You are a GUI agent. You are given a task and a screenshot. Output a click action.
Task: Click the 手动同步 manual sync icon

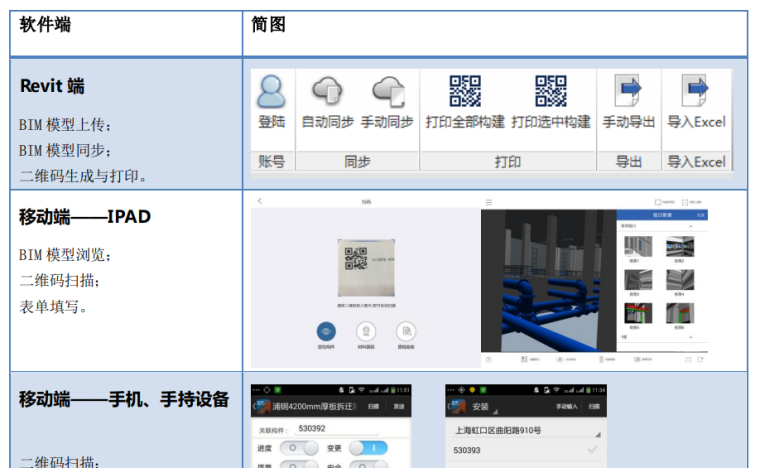[387, 91]
